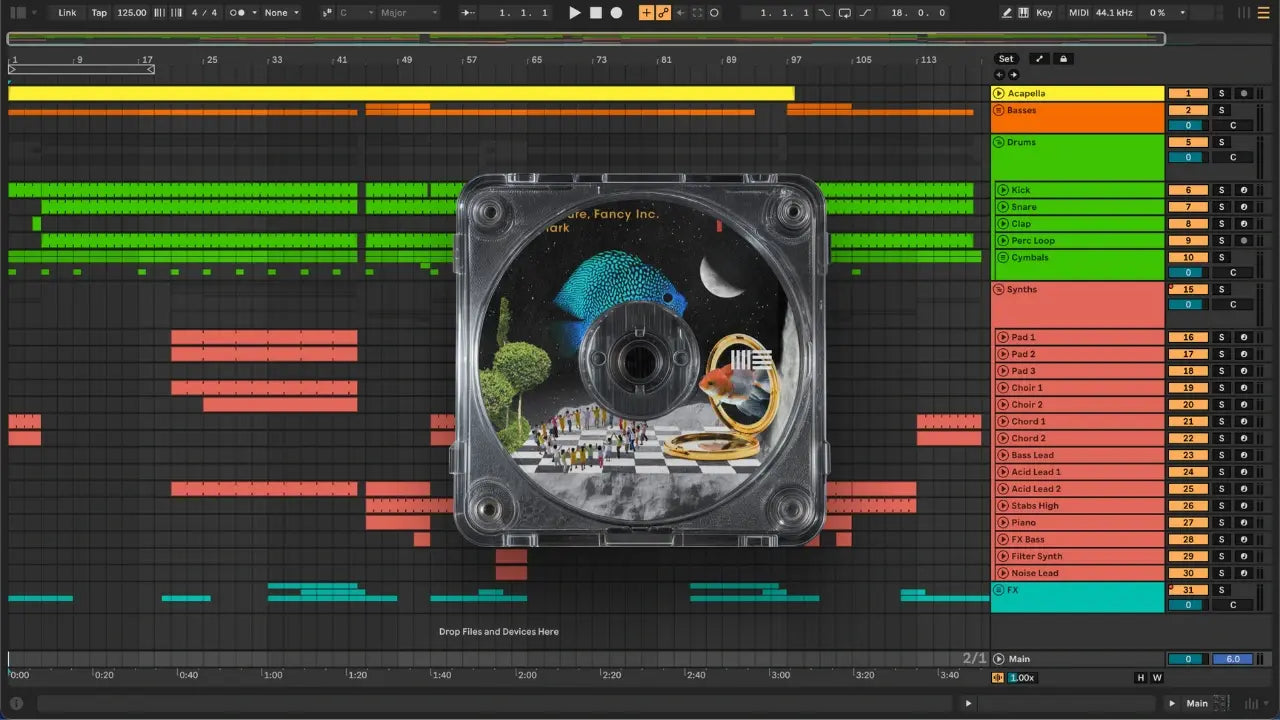The height and width of the screenshot is (720, 1280).
Task: Open the quantization None dropdown
Action: pos(282,13)
